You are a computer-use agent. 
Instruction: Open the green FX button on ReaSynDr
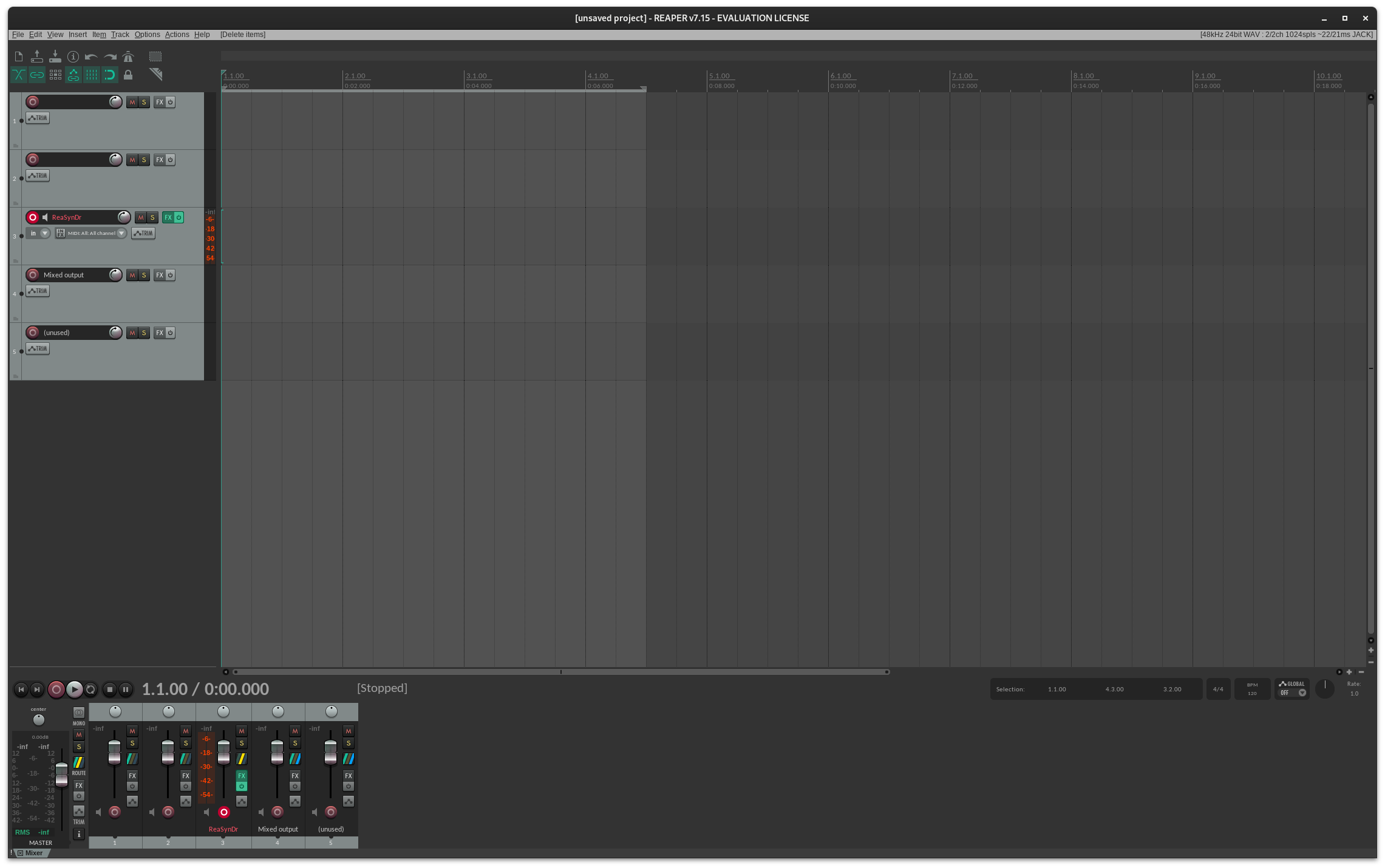point(168,217)
